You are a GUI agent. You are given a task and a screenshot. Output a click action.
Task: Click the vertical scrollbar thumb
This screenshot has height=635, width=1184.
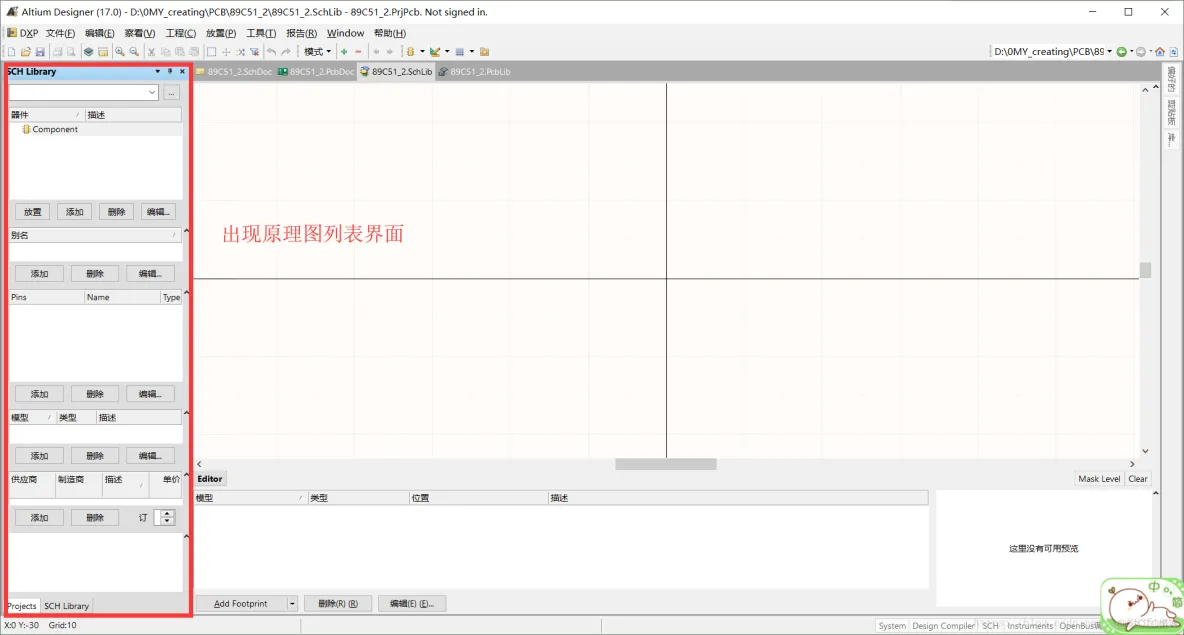pos(1145,270)
